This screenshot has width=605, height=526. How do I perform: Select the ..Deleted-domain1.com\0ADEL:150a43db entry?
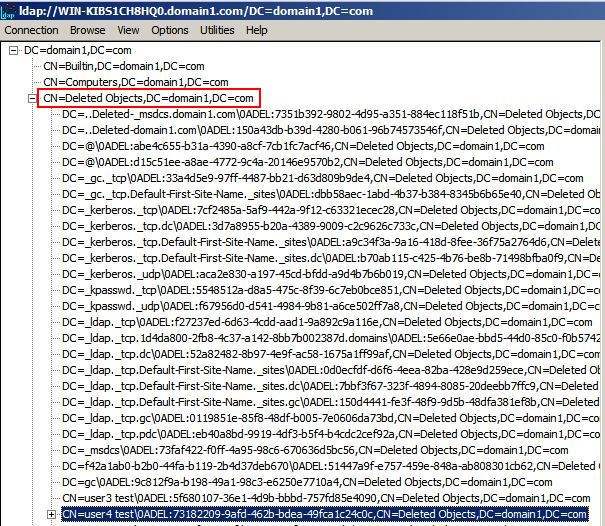(331, 130)
